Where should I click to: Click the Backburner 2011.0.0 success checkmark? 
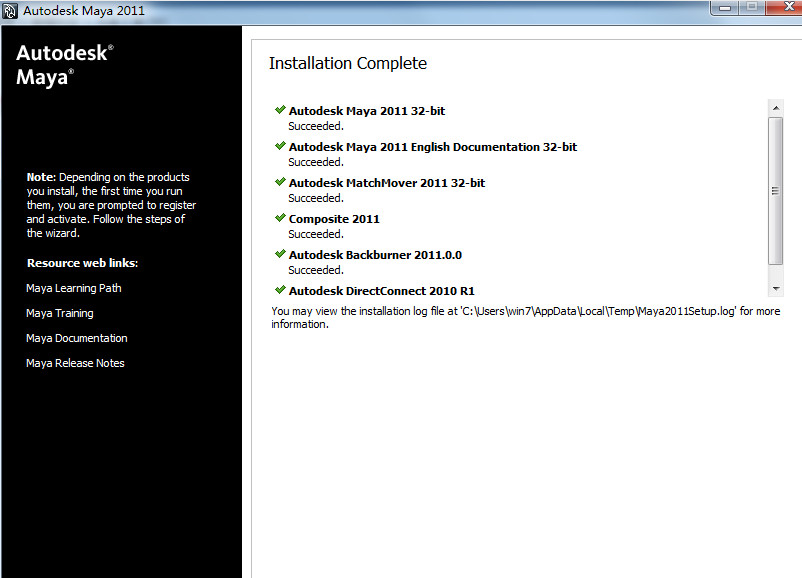[280, 254]
